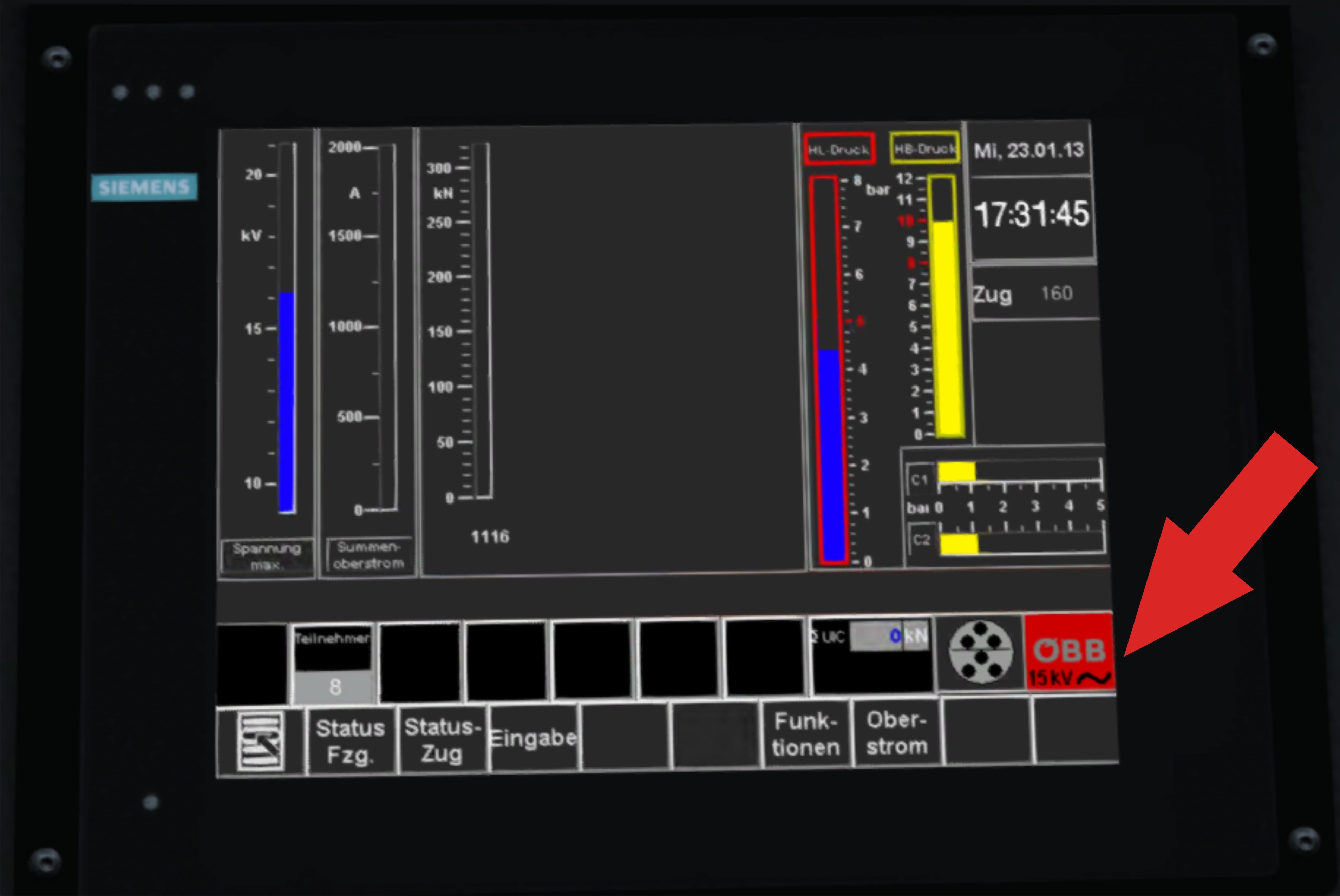Click the round UIC connector plug icon

980,652
